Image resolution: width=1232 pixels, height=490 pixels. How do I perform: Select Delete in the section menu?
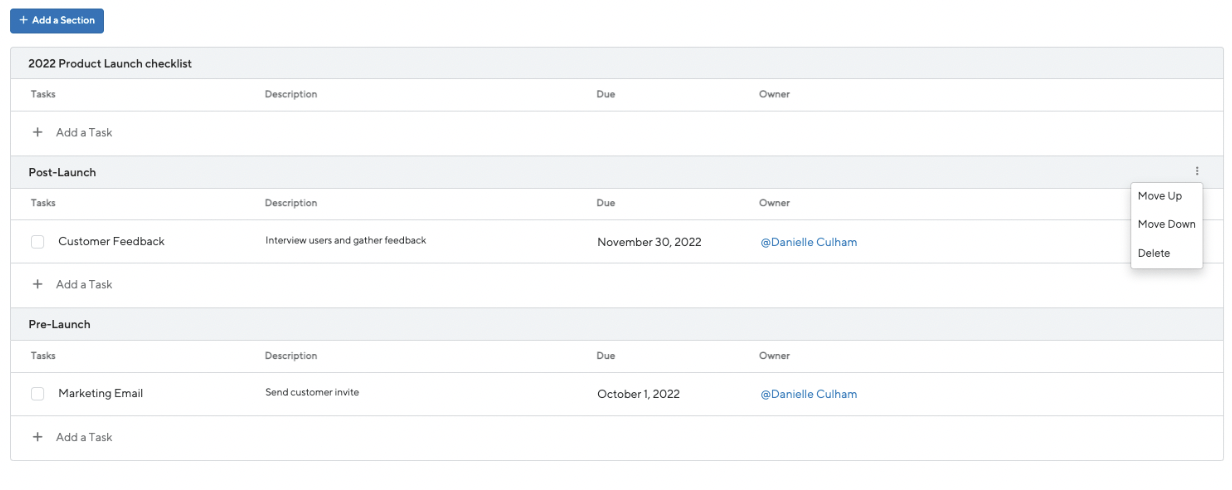point(1154,253)
